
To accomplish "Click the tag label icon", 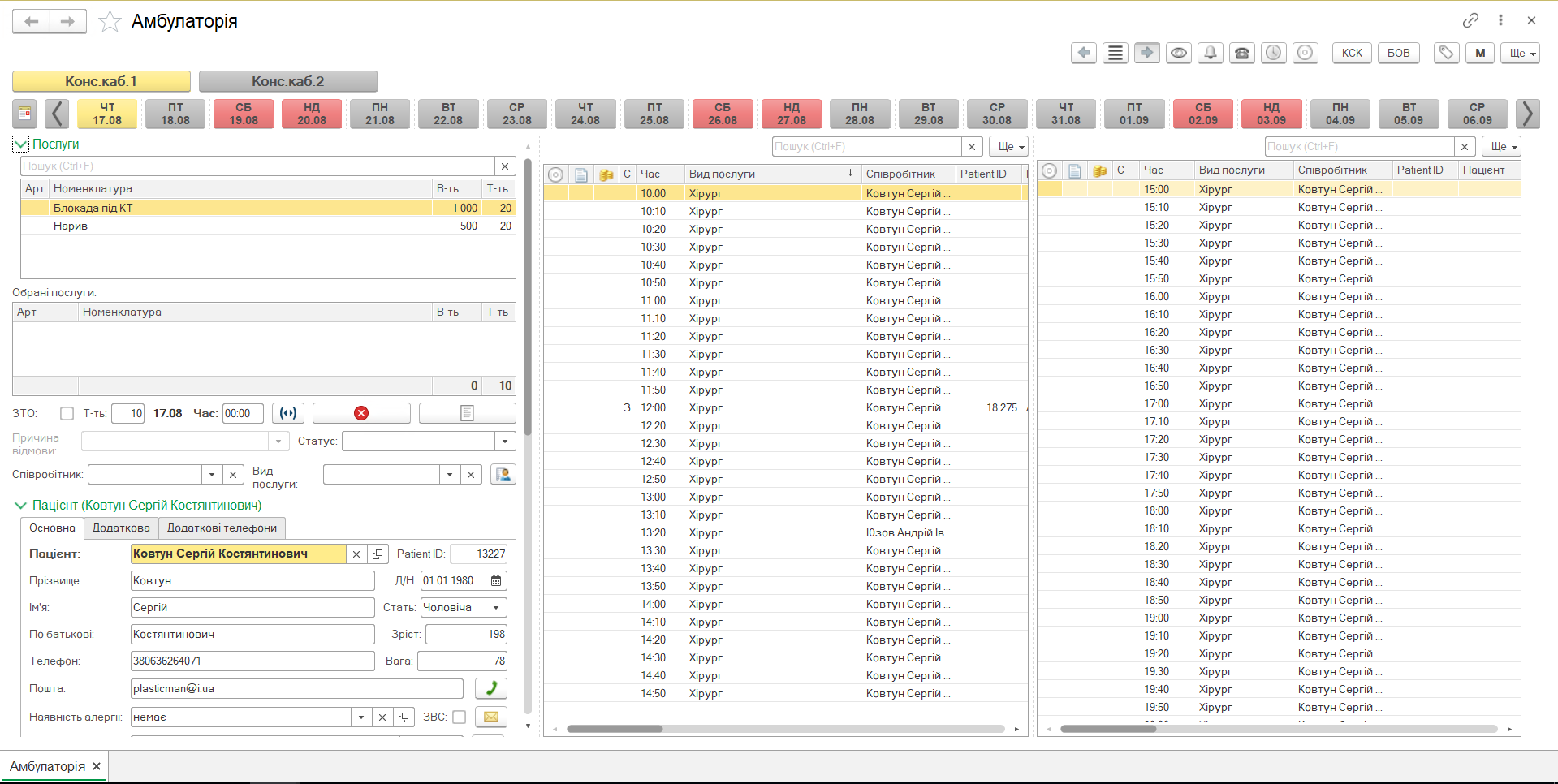I will [x=1445, y=53].
